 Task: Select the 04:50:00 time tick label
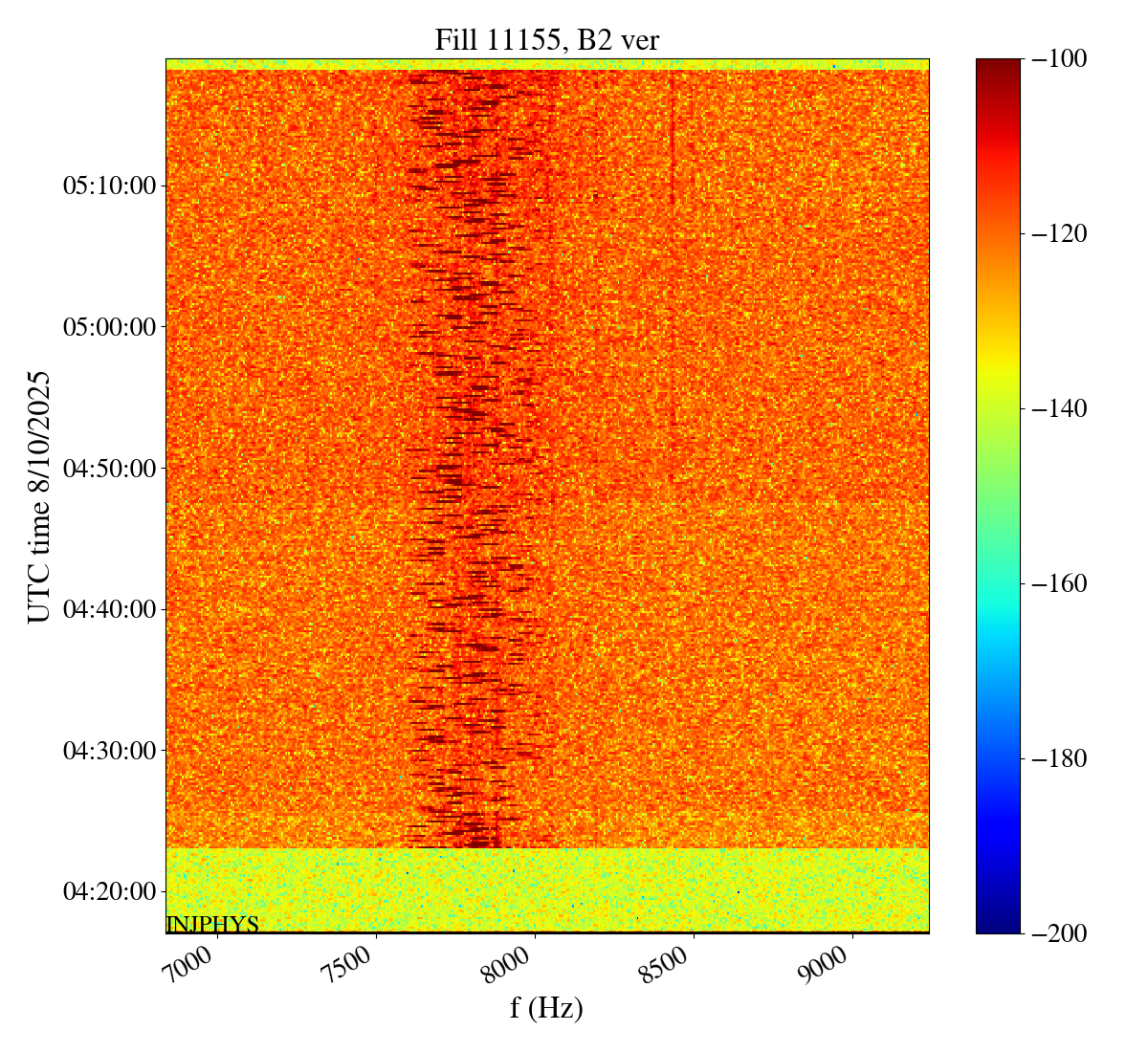pos(109,468)
